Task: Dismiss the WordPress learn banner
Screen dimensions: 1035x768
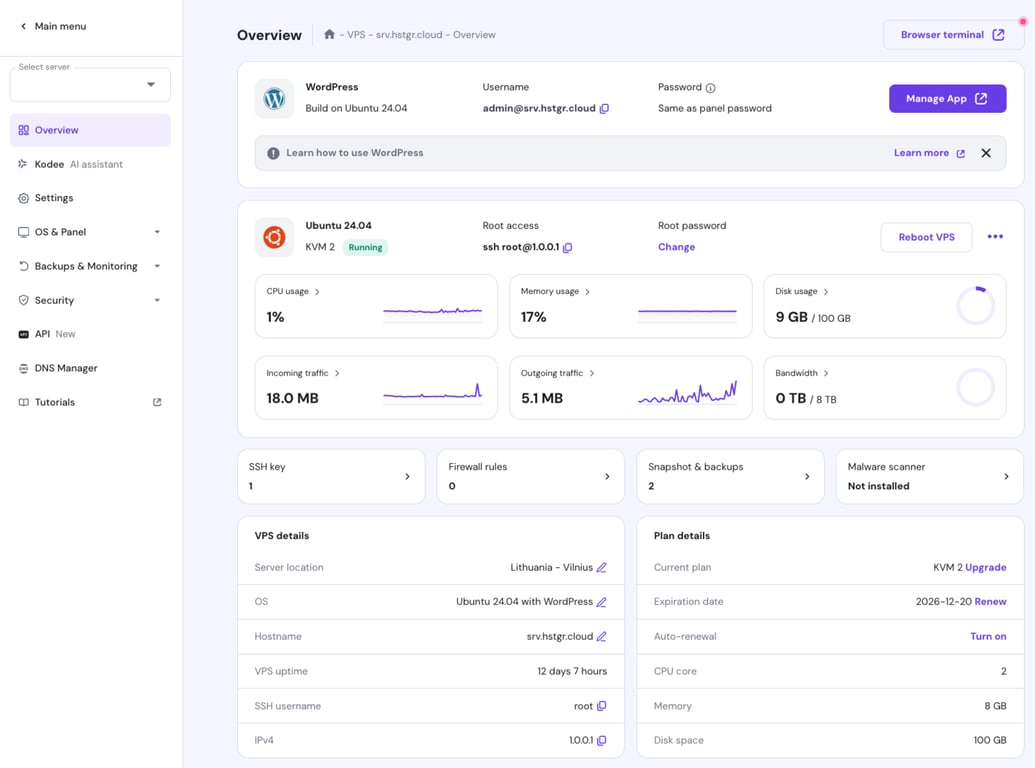Action: pyautogui.click(x=986, y=152)
